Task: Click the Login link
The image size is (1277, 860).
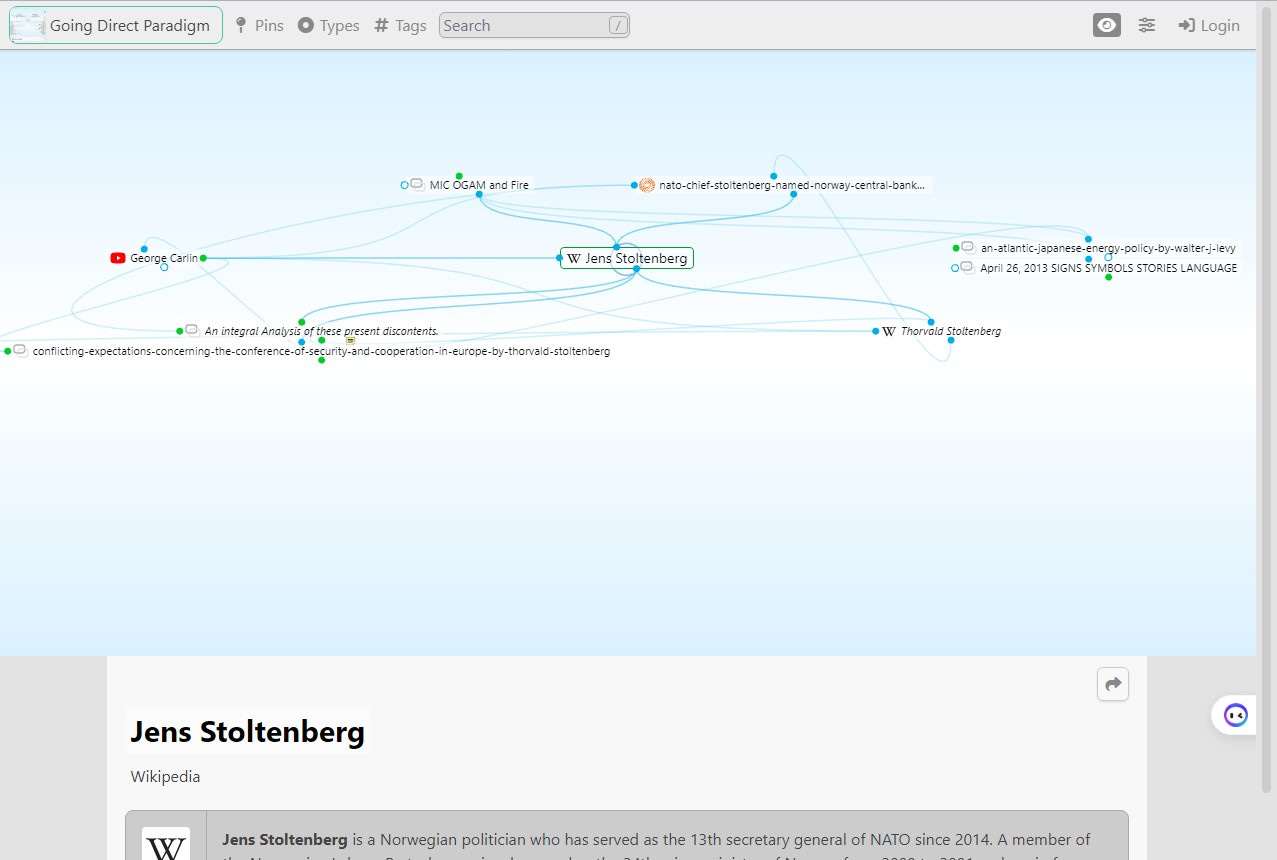Action: pyautogui.click(x=1209, y=26)
